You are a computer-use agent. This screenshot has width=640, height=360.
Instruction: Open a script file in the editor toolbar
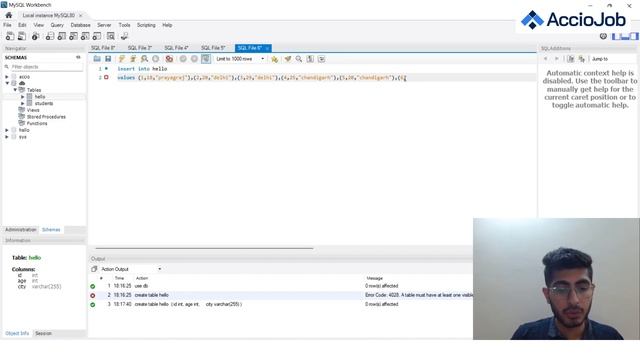click(97, 59)
